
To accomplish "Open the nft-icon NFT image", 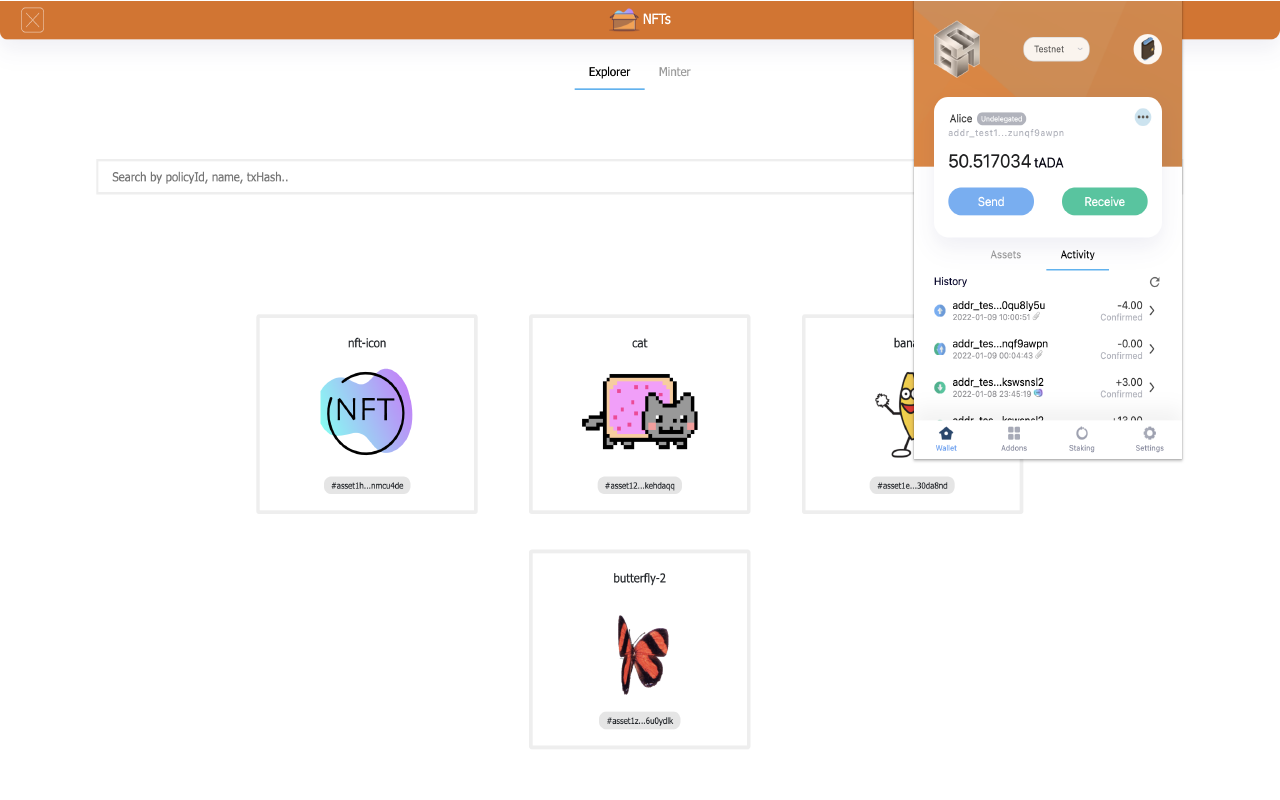I will tap(367, 411).
